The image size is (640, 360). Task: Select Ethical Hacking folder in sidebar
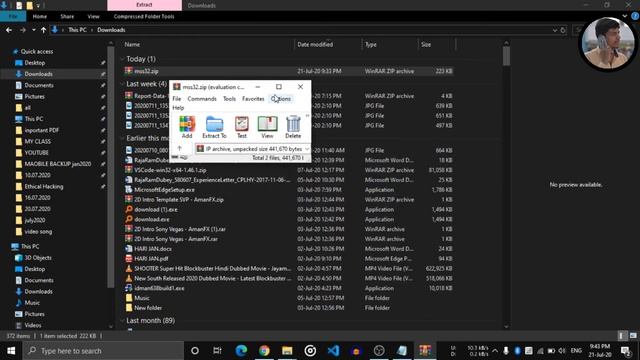(44, 187)
